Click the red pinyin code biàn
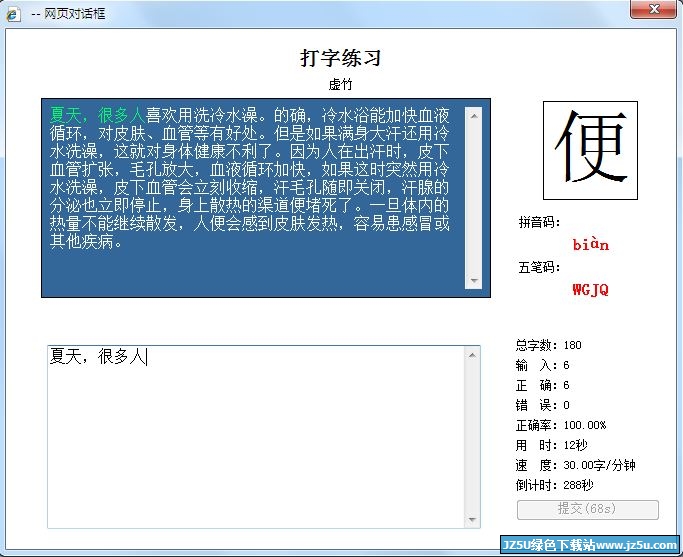The width and height of the screenshot is (683, 557). click(590, 245)
